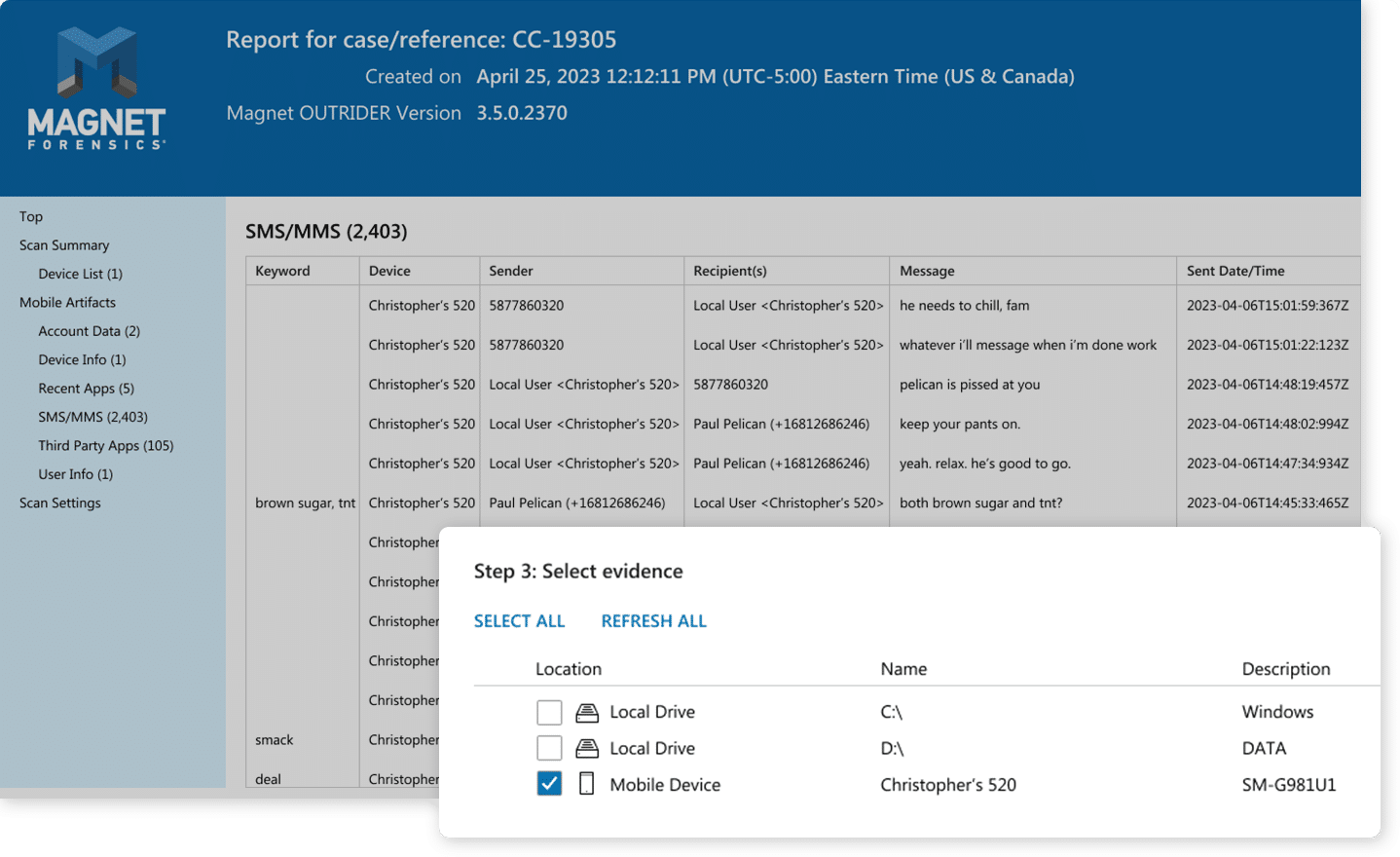Select message 'both brown sugar and tnt?'
Screen dimensions: 1400x857
(980, 503)
